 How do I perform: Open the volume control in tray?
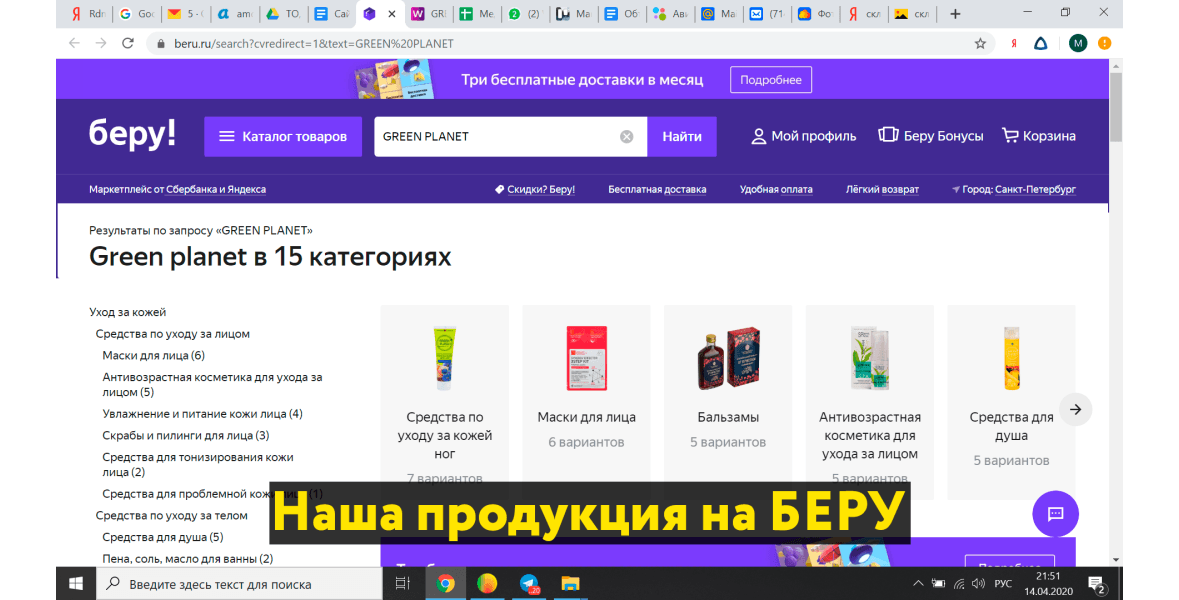[978, 583]
